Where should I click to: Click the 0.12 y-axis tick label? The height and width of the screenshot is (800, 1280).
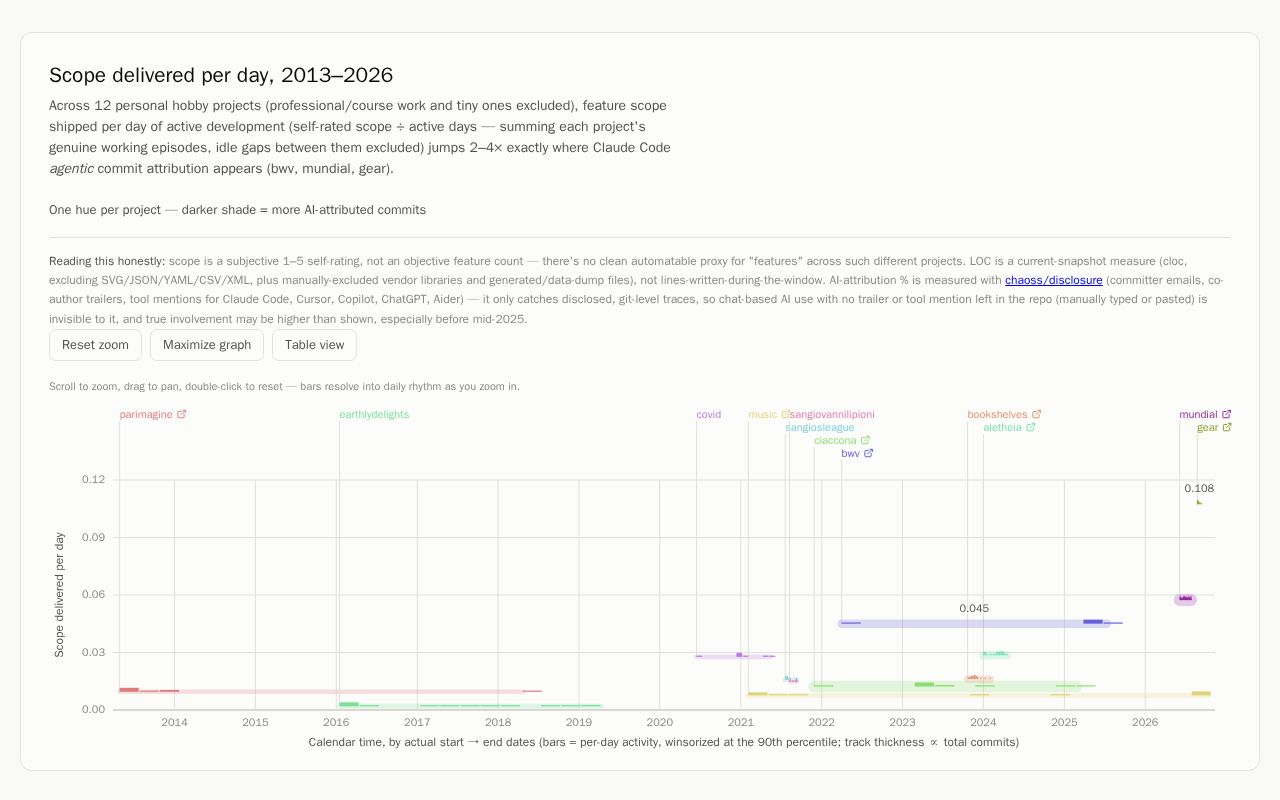93,480
